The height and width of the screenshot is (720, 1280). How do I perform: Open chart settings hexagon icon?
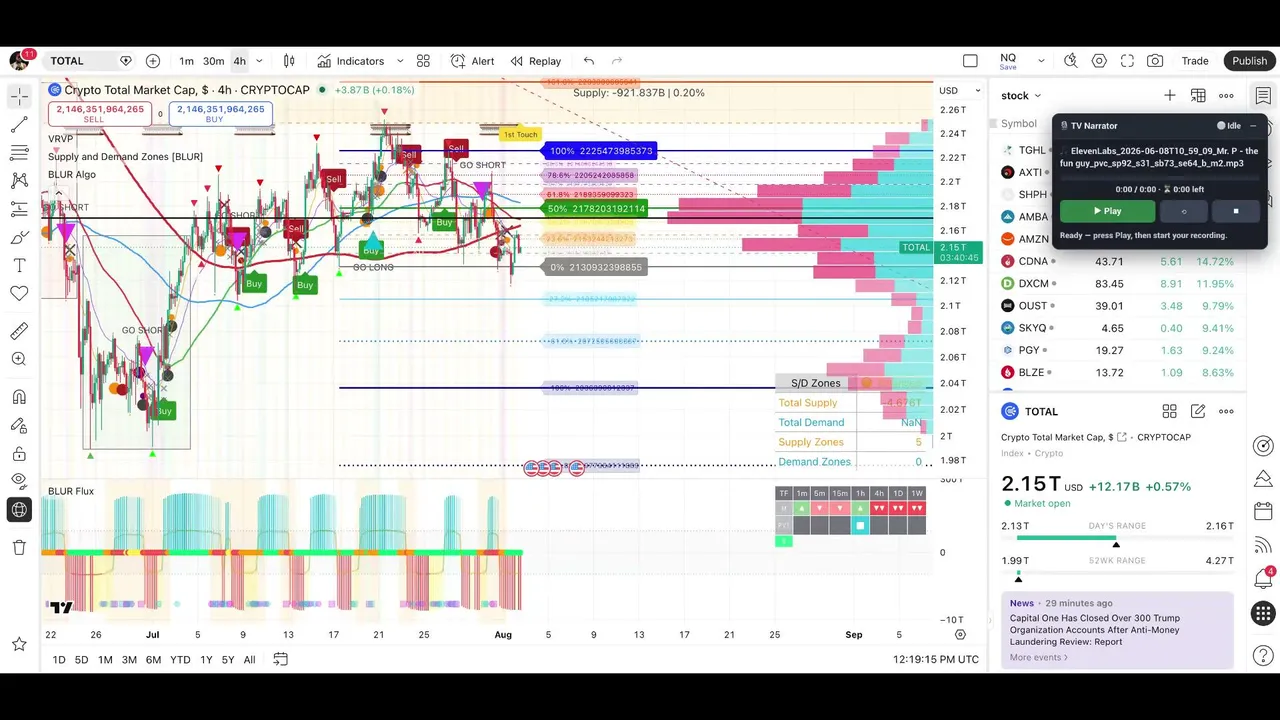(1099, 61)
